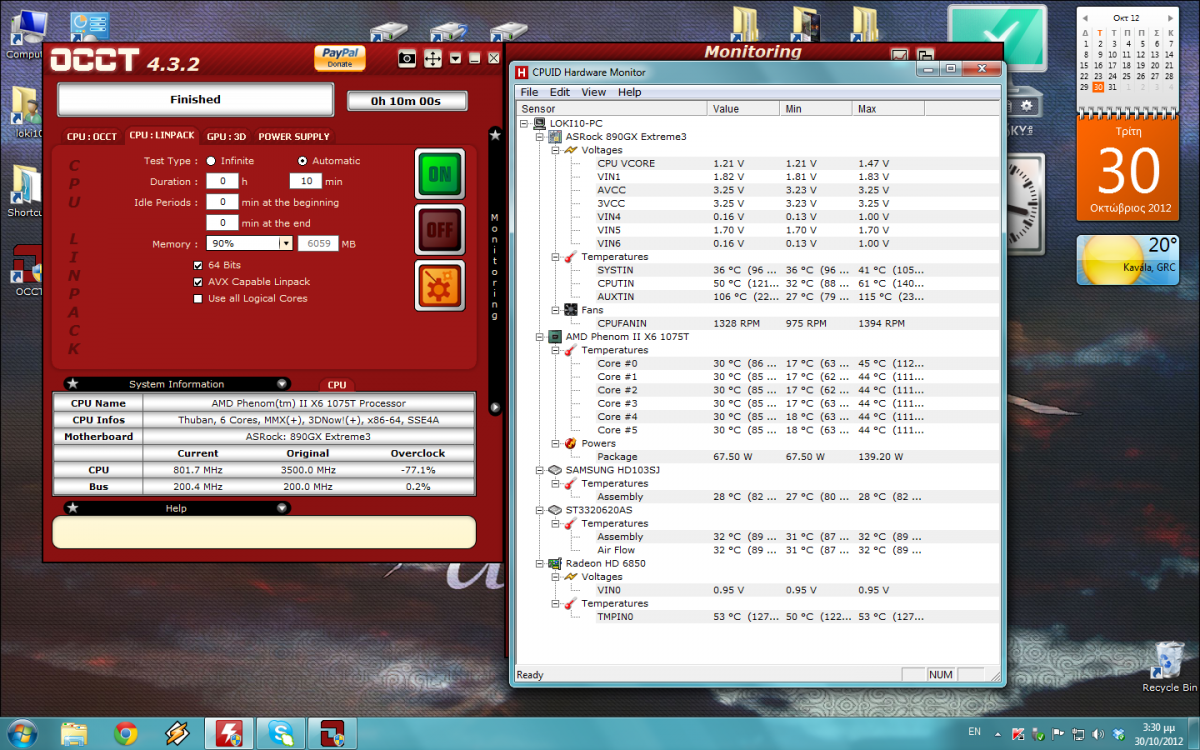
Task: Collapse the System Information section arrow
Action: pos(282,383)
